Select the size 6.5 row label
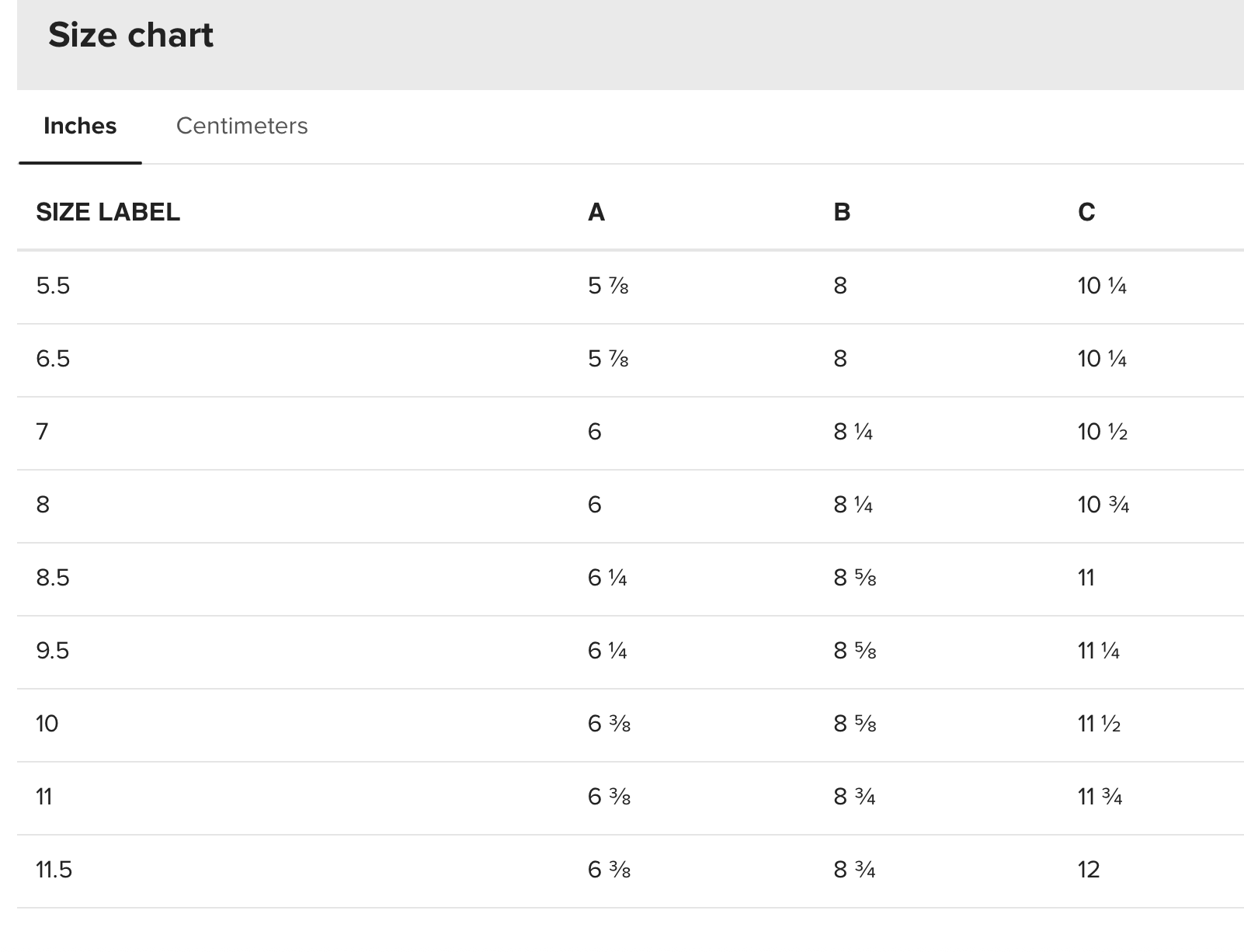The image size is (1244, 952). (x=53, y=359)
